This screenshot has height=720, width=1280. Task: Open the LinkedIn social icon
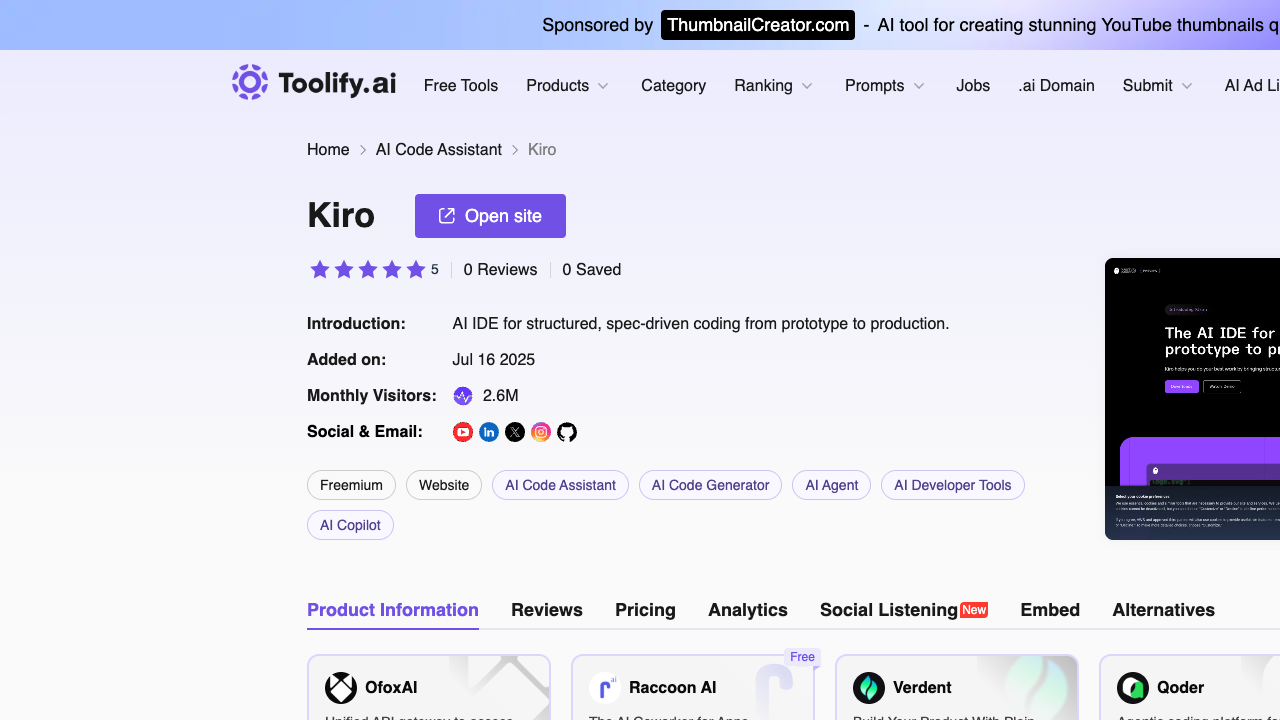click(x=489, y=432)
